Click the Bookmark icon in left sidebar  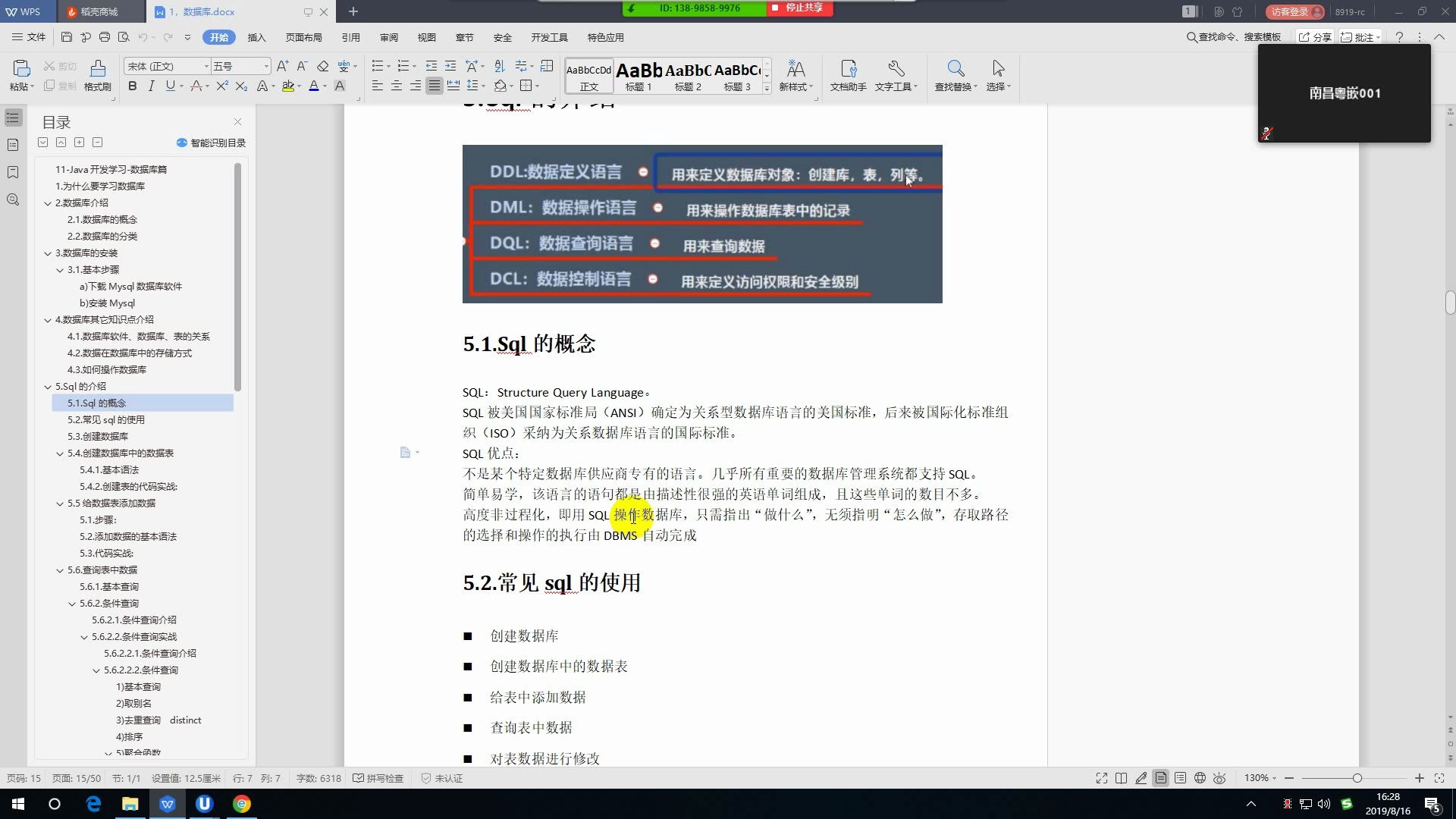point(13,172)
